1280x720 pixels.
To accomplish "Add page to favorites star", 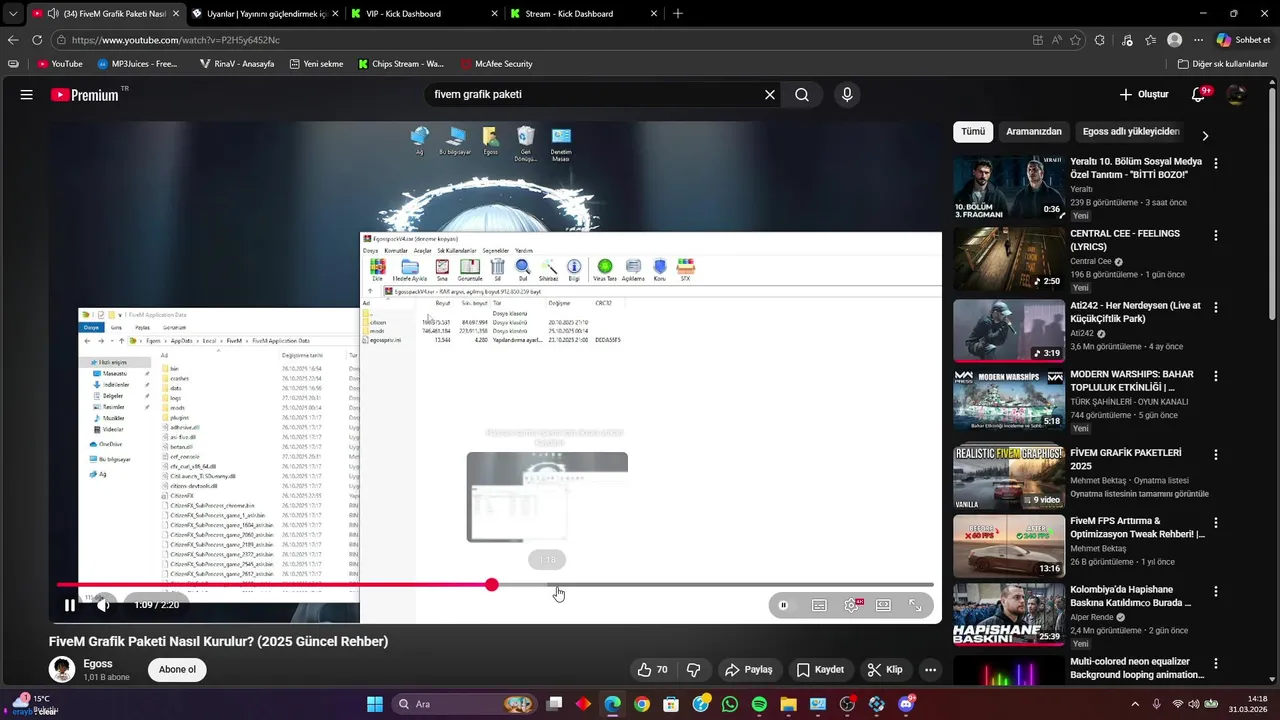I will click(x=1076, y=40).
